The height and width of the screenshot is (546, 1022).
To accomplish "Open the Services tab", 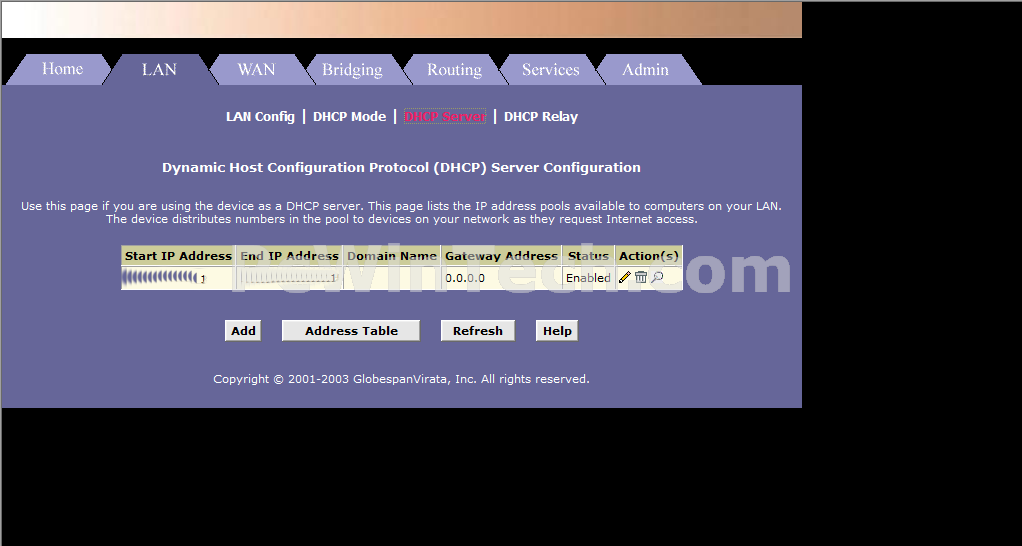I will [x=550, y=69].
